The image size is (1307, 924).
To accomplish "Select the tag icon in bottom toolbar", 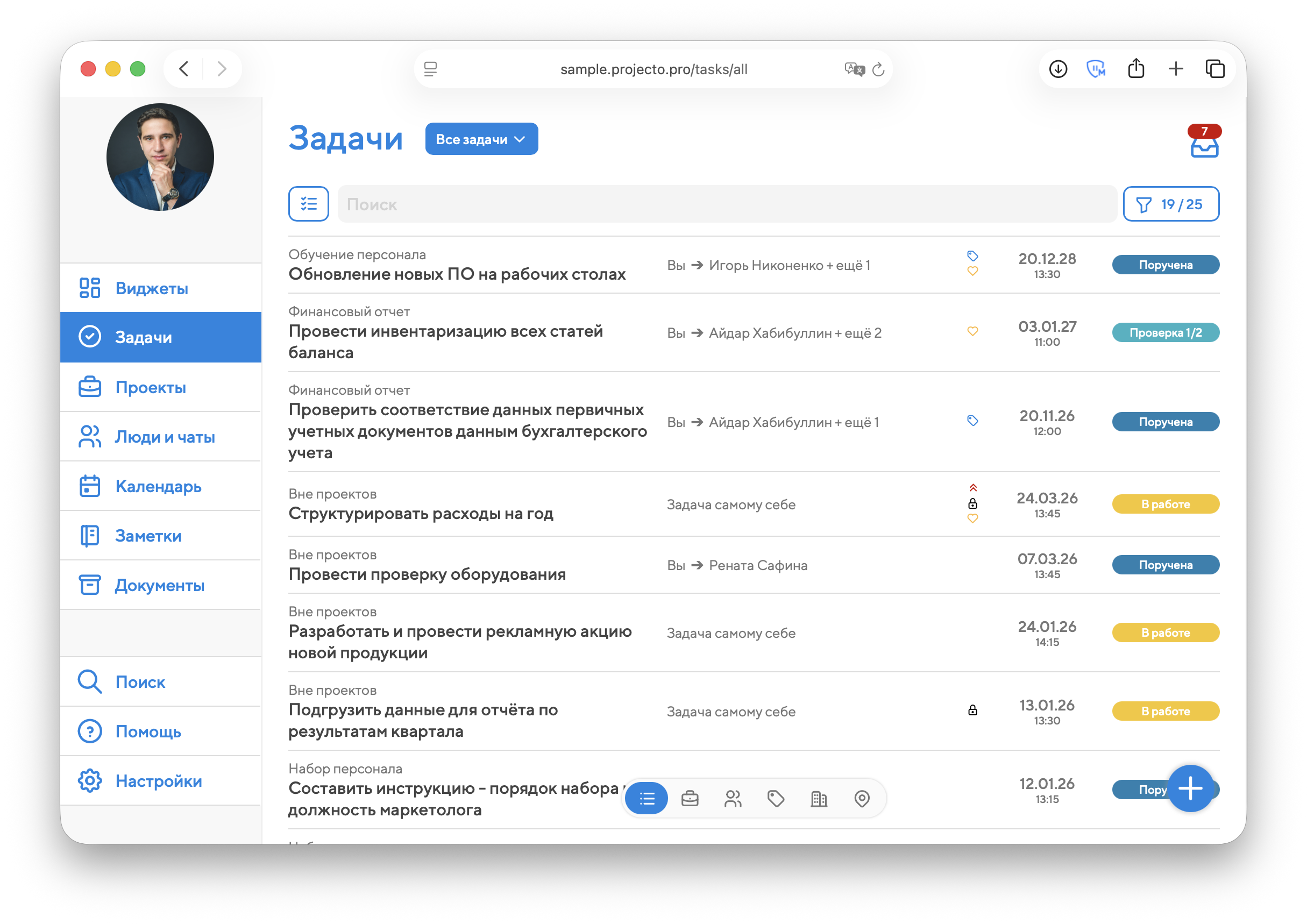I will 776,798.
